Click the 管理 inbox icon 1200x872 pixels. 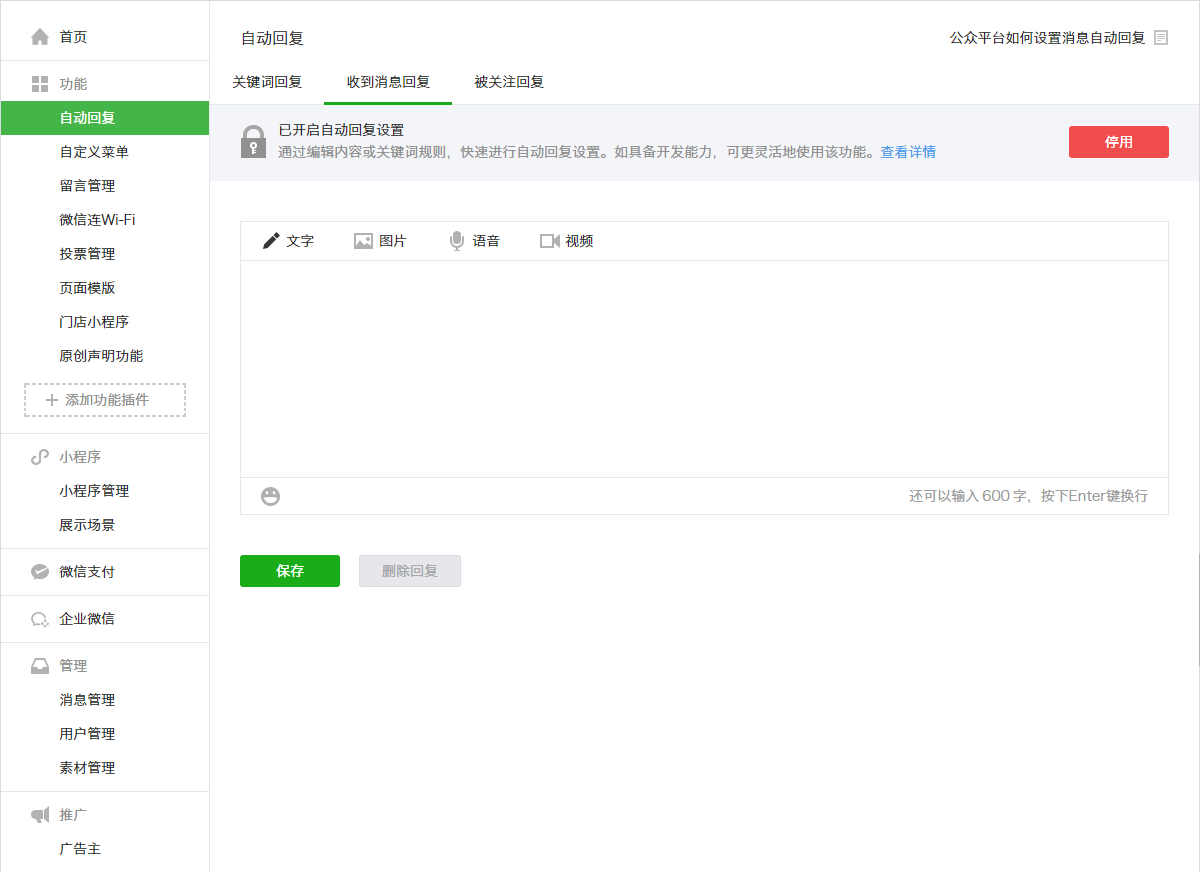(x=40, y=666)
